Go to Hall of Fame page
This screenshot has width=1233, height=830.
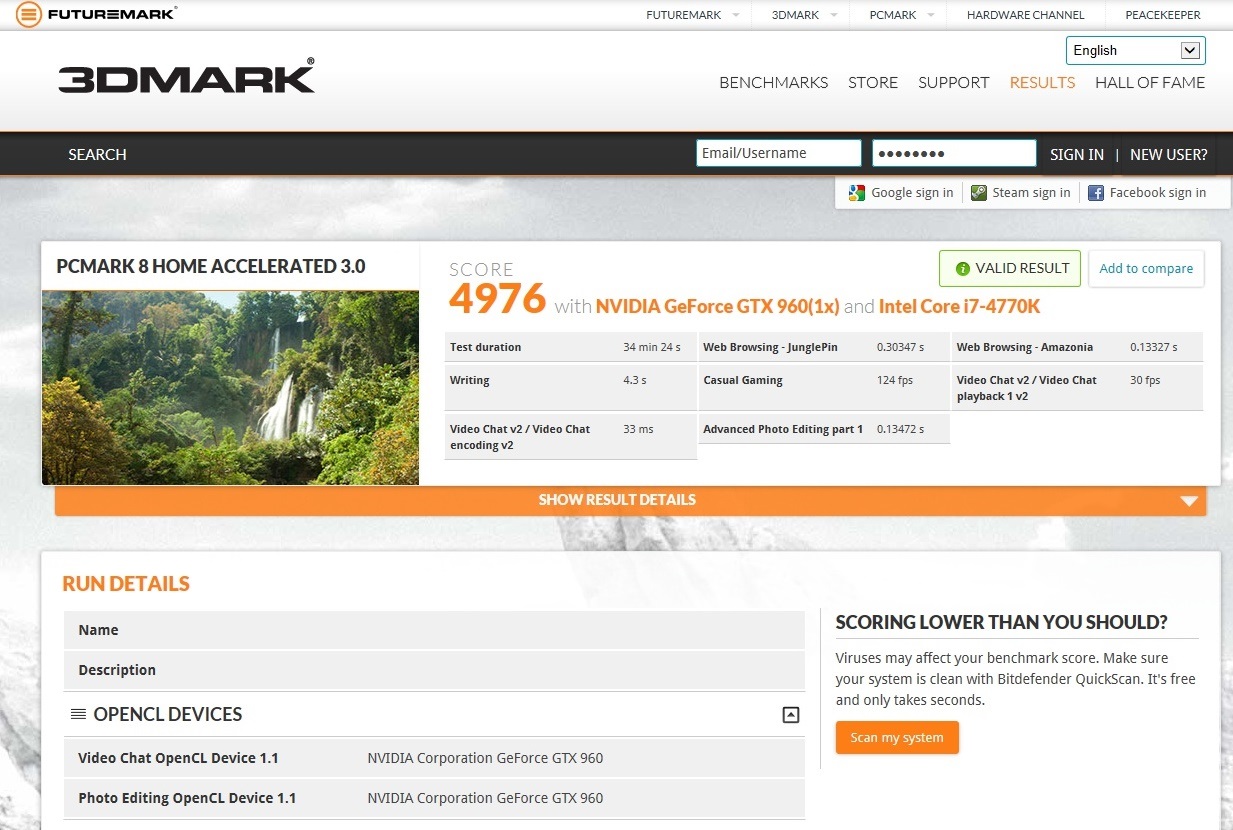(x=1149, y=83)
